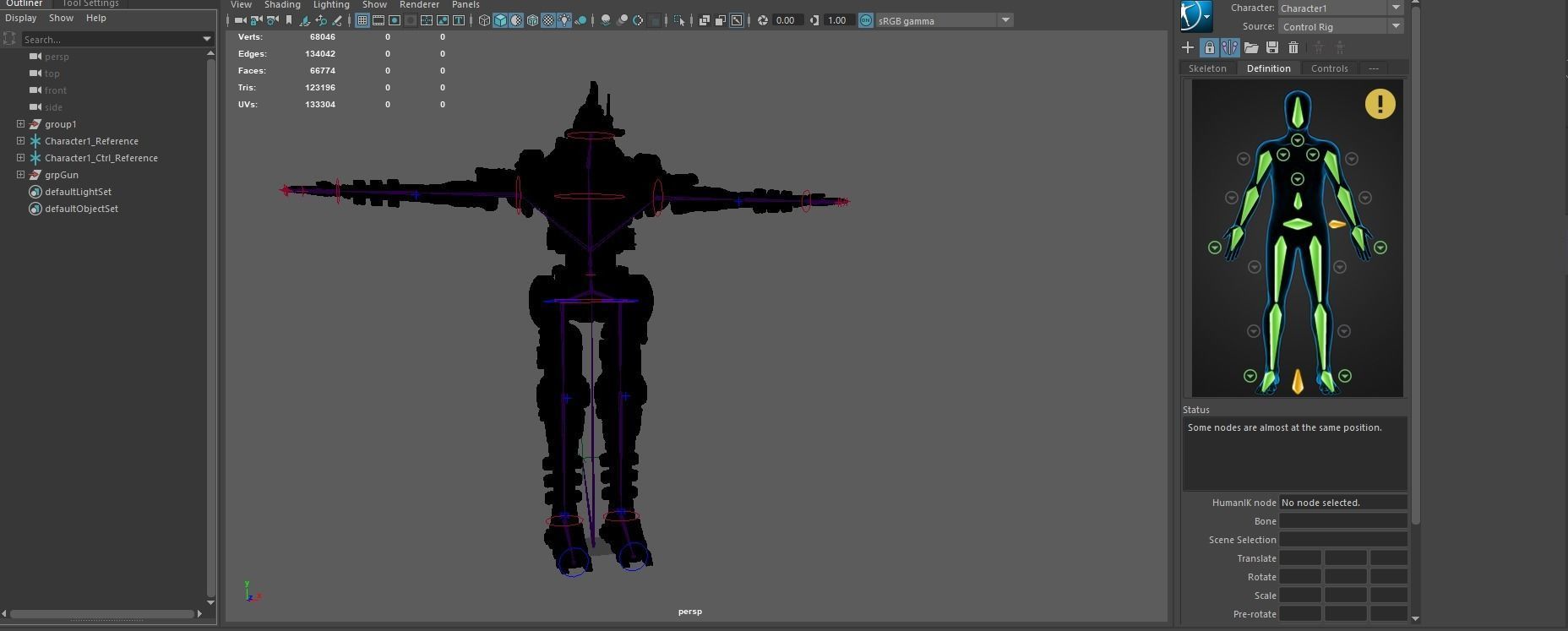
Task: Toggle the Resolution Gate overlay
Action: 395,20
